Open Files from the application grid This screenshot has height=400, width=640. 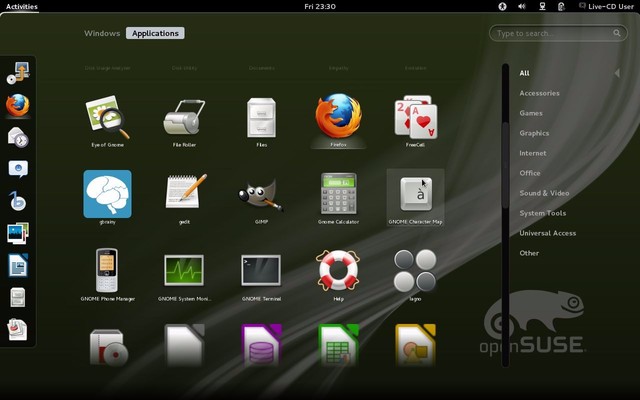click(261, 120)
